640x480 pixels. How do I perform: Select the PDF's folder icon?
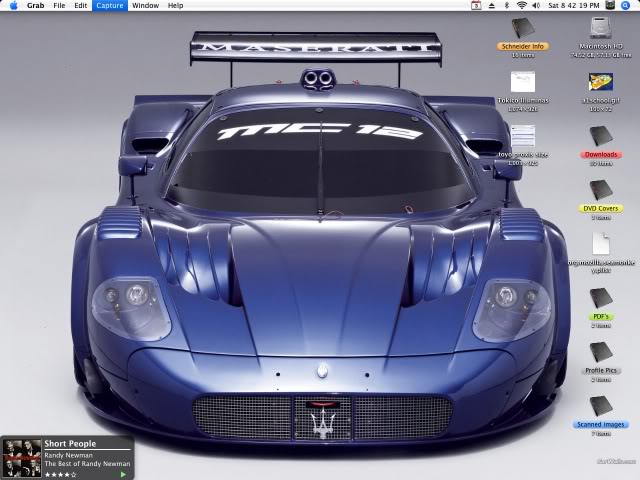pyautogui.click(x=601, y=298)
